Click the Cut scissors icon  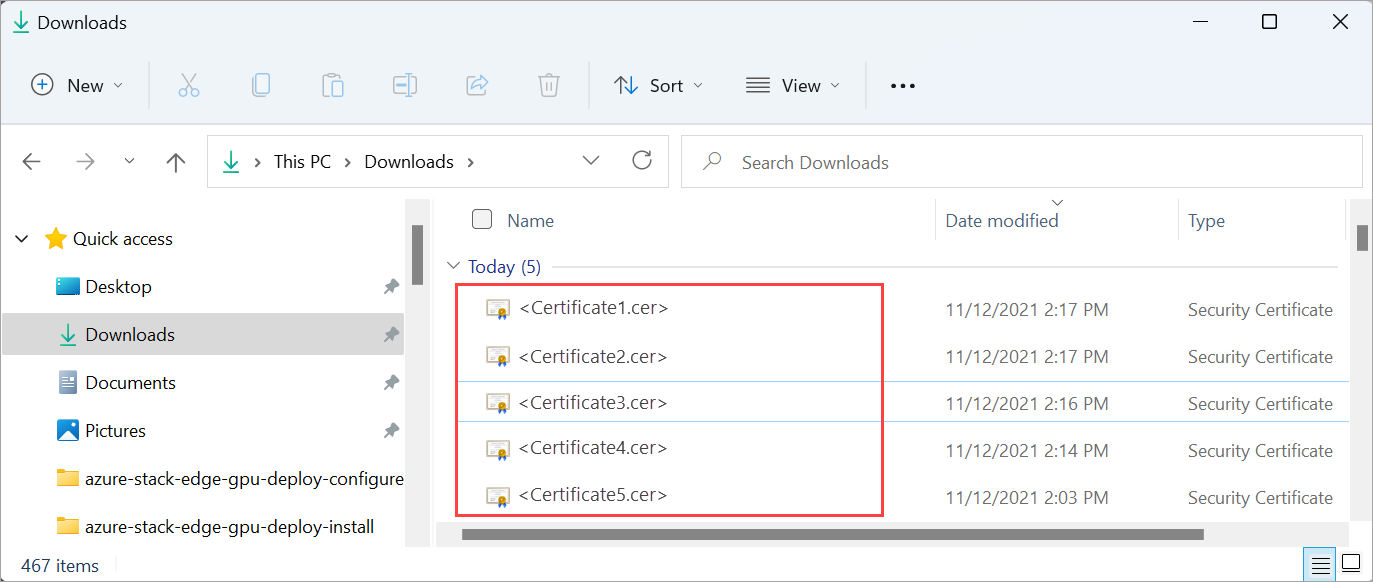[189, 86]
